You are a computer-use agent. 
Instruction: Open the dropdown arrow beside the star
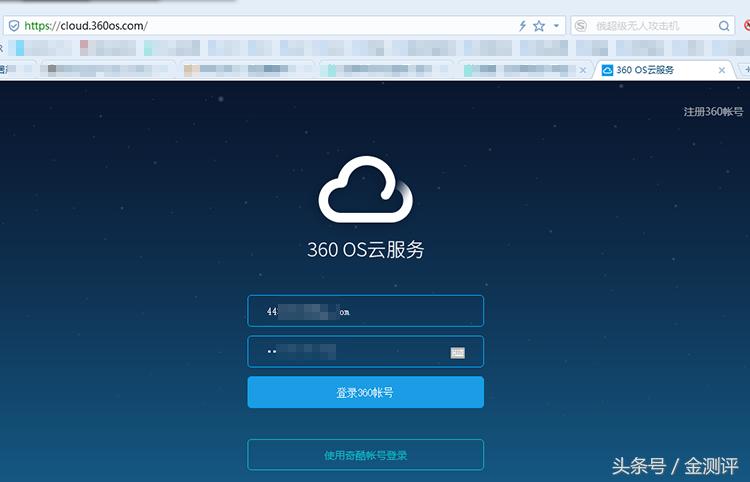pyautogui.click(x=556, y=26)
